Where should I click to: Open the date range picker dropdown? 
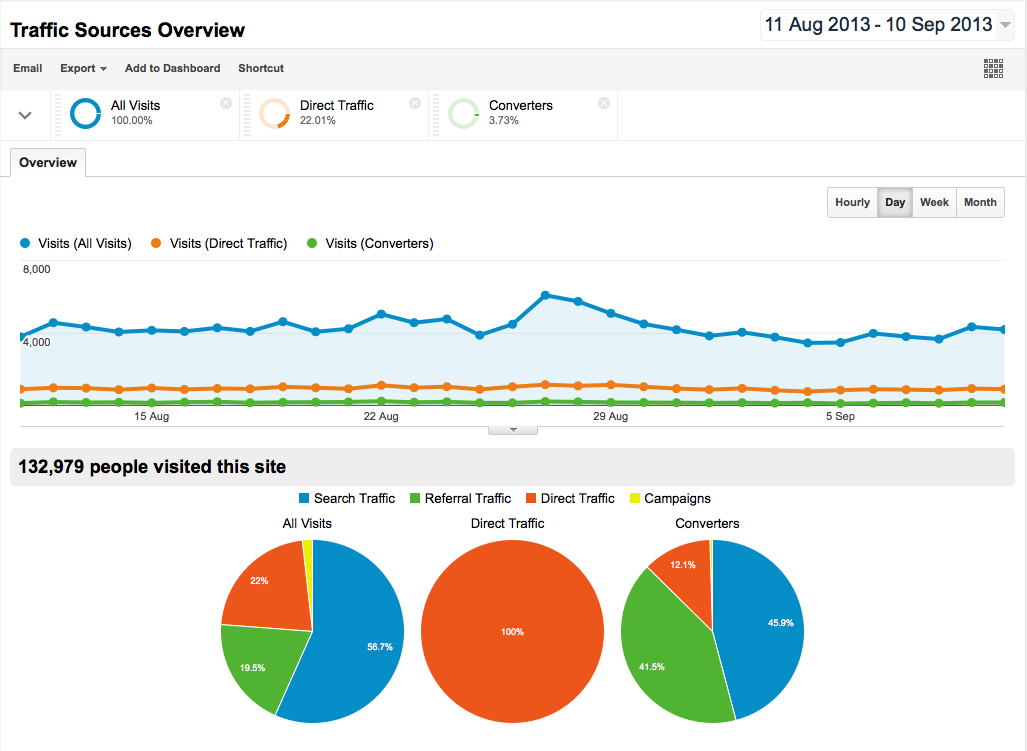(1005, 25)
